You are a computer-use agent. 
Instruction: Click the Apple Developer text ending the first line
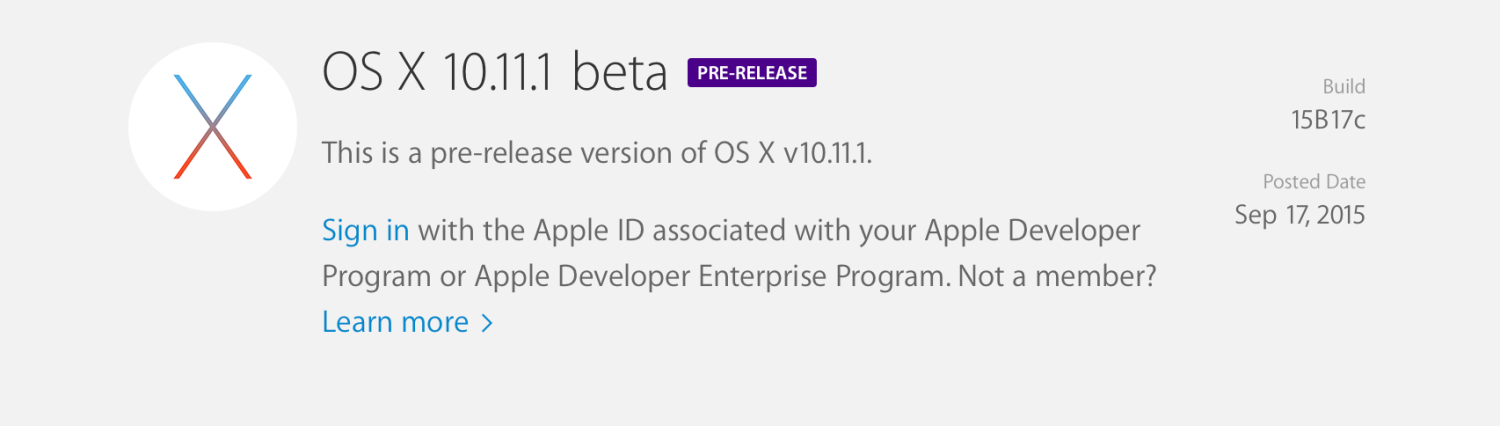(x=1032, y=231)
